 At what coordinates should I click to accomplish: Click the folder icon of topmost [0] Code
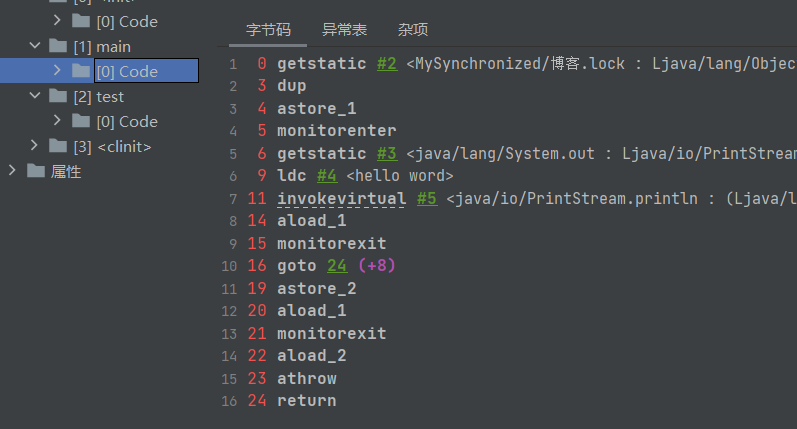click(x=81, y=21)
